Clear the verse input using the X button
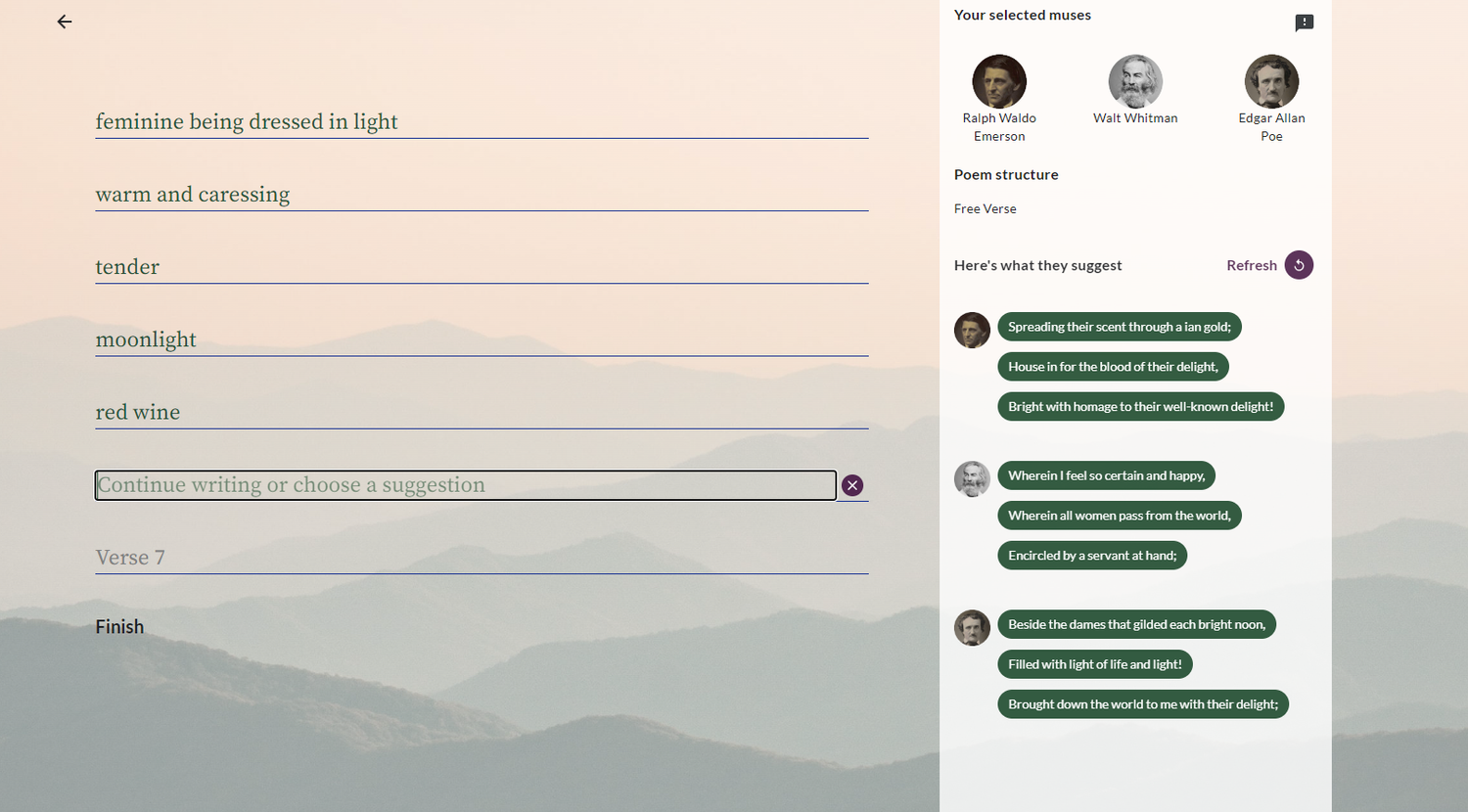Image resolution: width=1468 pixels, height=812 pixels. tap(851, 484)
